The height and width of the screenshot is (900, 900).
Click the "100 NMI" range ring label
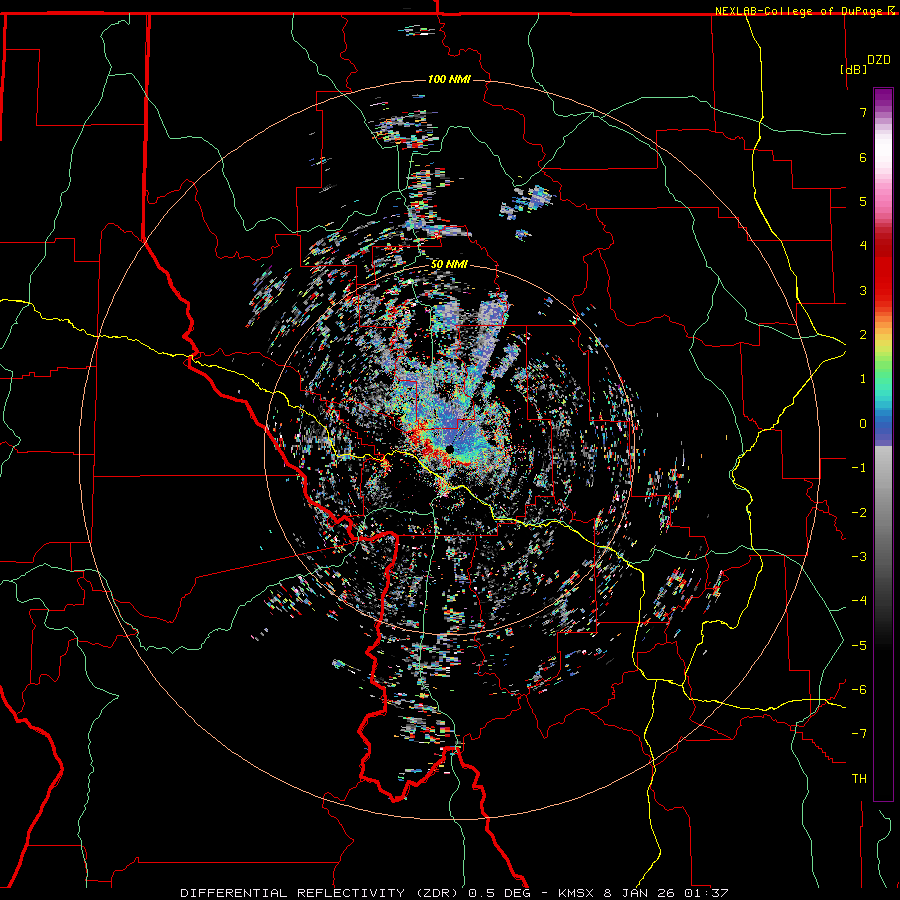click(x=449, y=79)
